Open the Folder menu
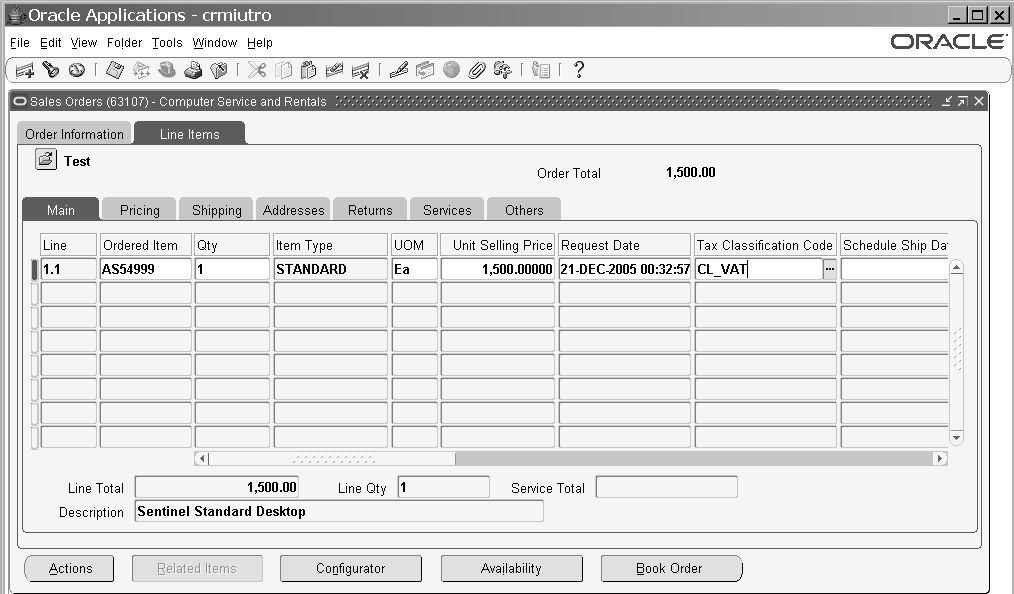This screenshot has width=1014, height=594. click(x=124, y=43)
